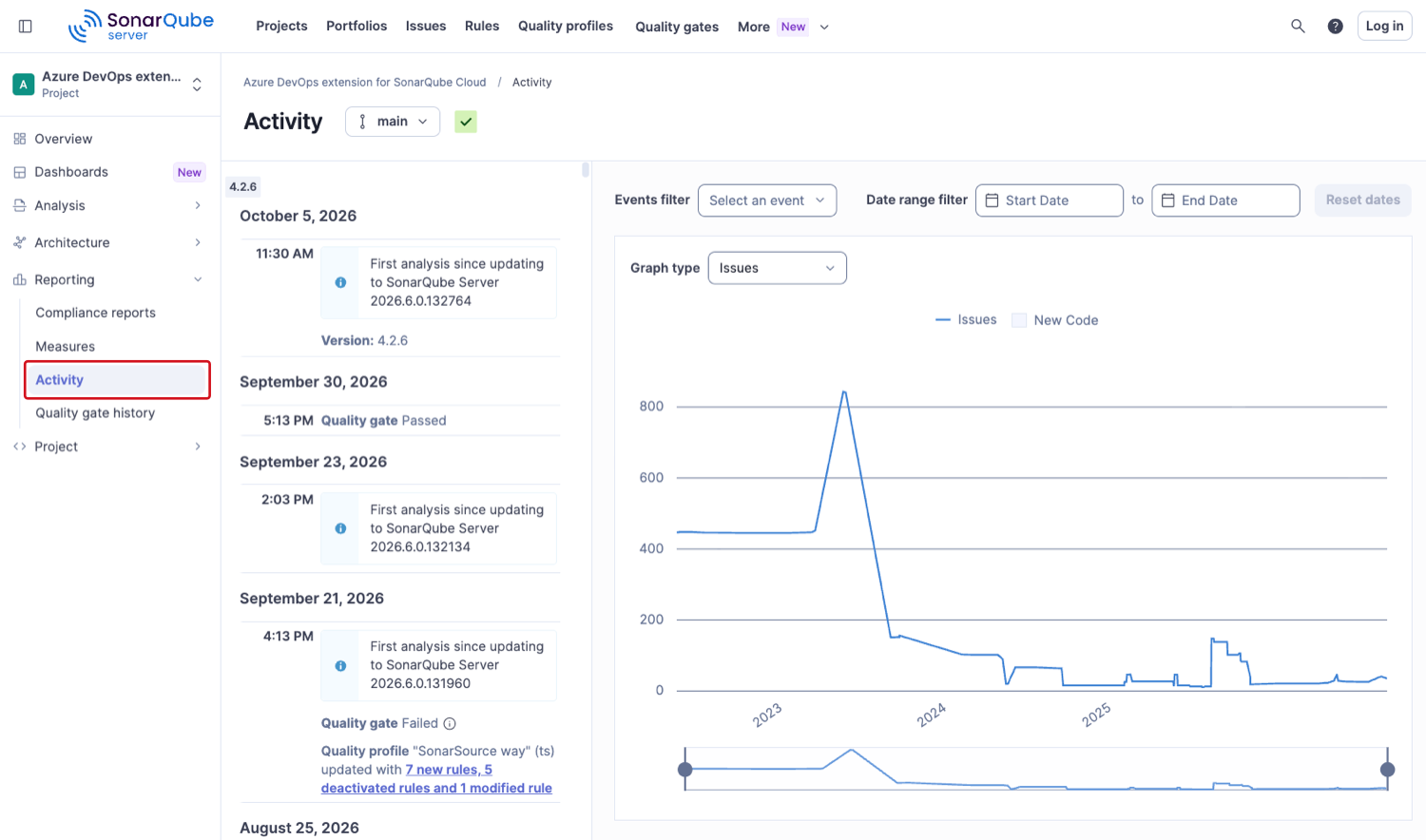Image resolution: width=1426 pixels, height=840 pixels.
Task: Open the Select an event dropdown
Action: pos(767,200)
